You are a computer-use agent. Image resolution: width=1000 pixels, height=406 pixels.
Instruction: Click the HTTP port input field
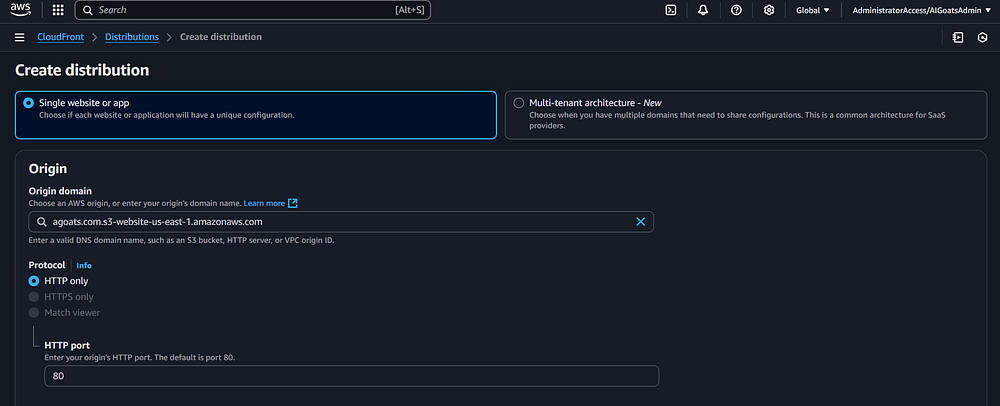coord(351,376)
